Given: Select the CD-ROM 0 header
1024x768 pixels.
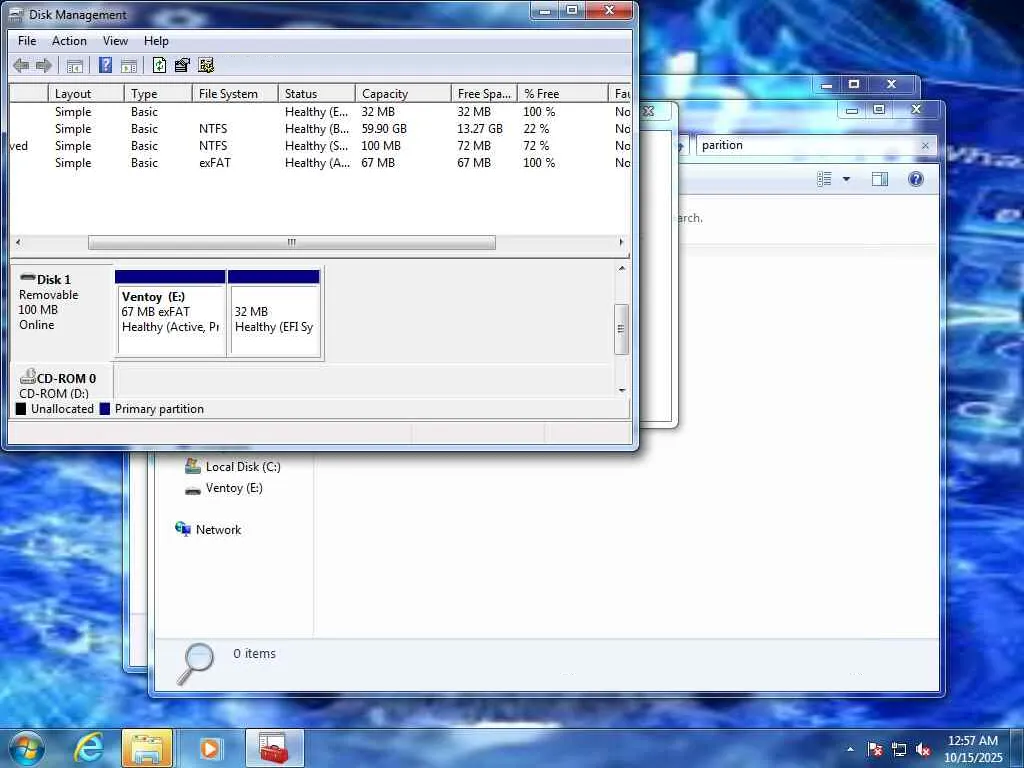Looking at the screenshot, I should pos(62,383).
